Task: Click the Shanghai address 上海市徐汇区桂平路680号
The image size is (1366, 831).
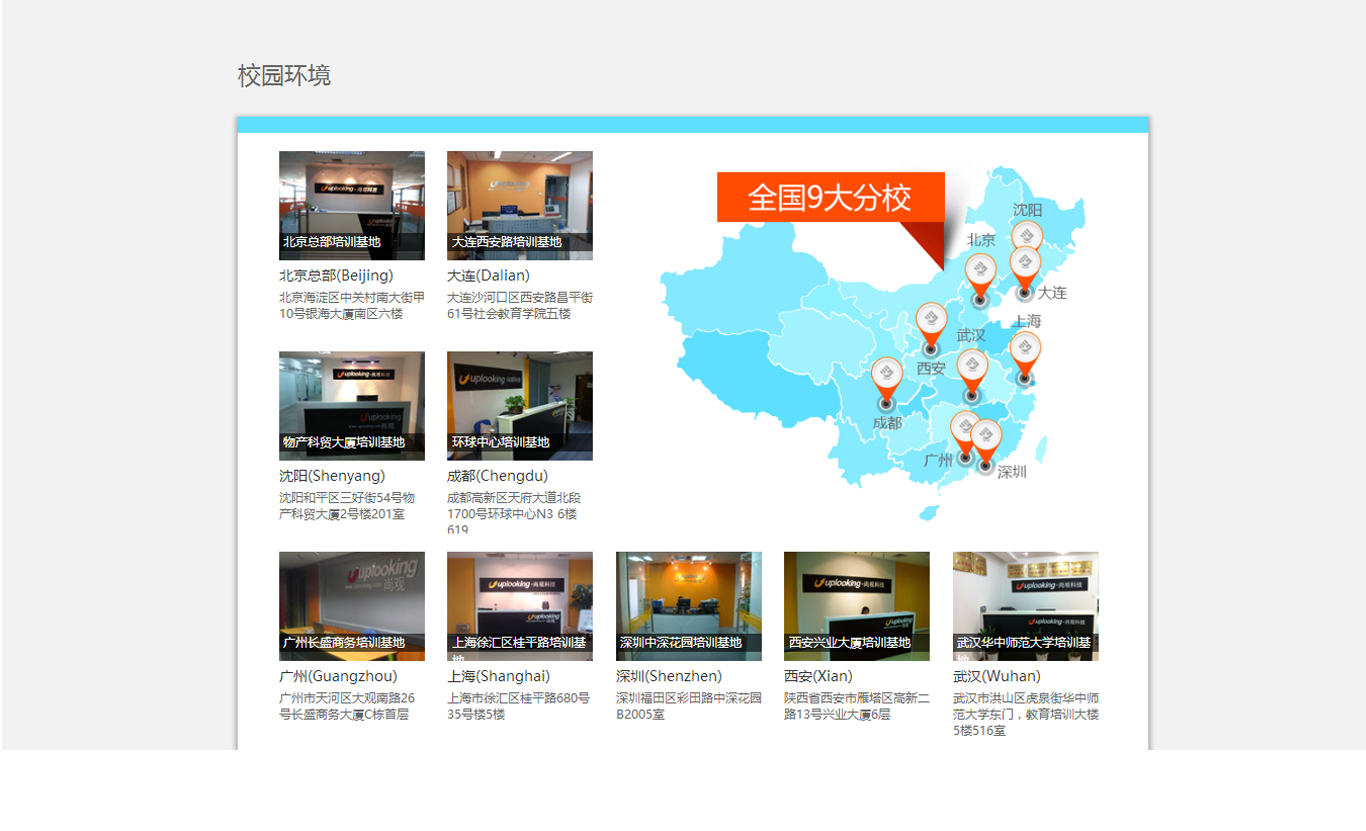Action: point(518,706)
